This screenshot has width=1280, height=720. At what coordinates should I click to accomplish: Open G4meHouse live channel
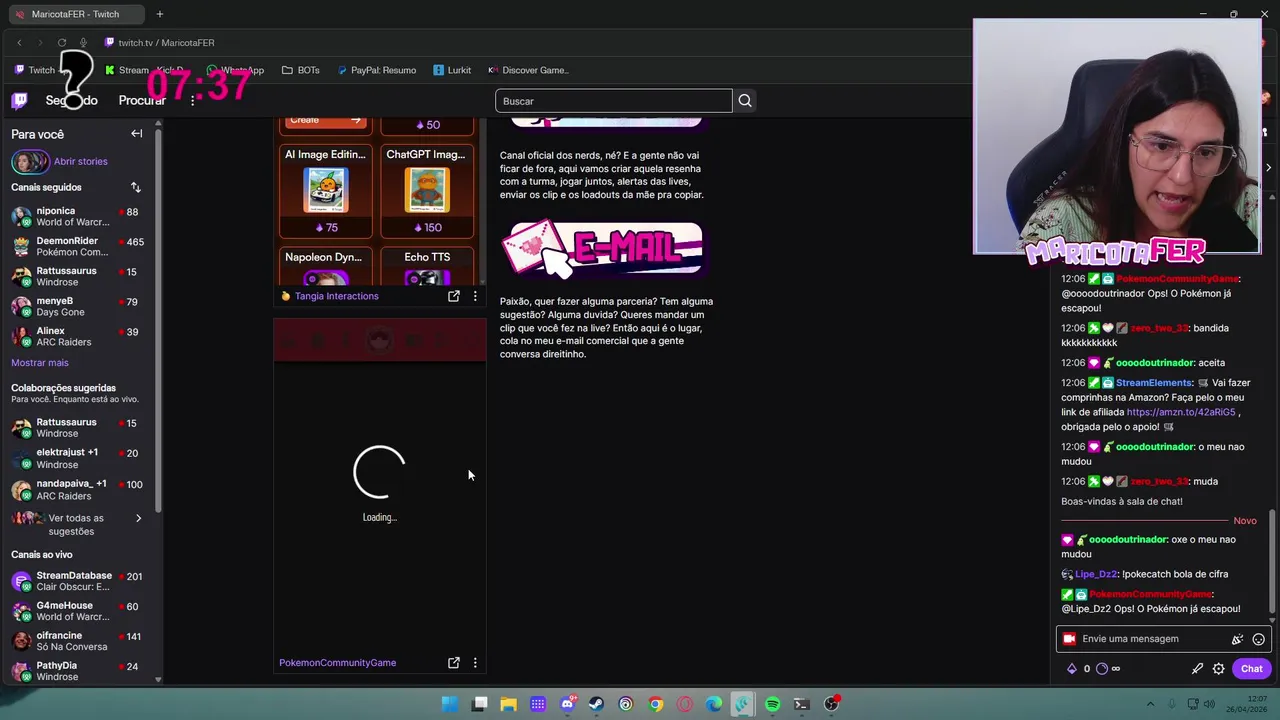78,612
